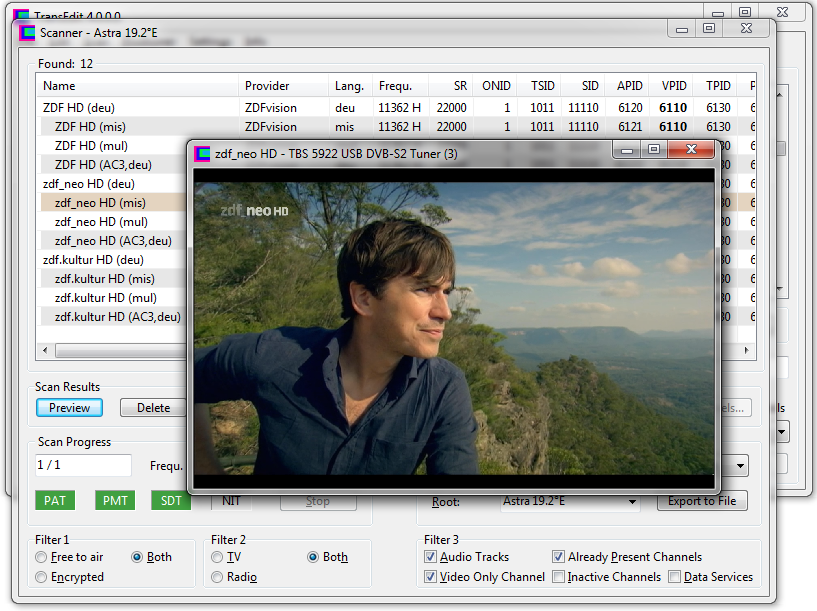Toggle Video Only Channel checkbox

click(x=430, y=577)
